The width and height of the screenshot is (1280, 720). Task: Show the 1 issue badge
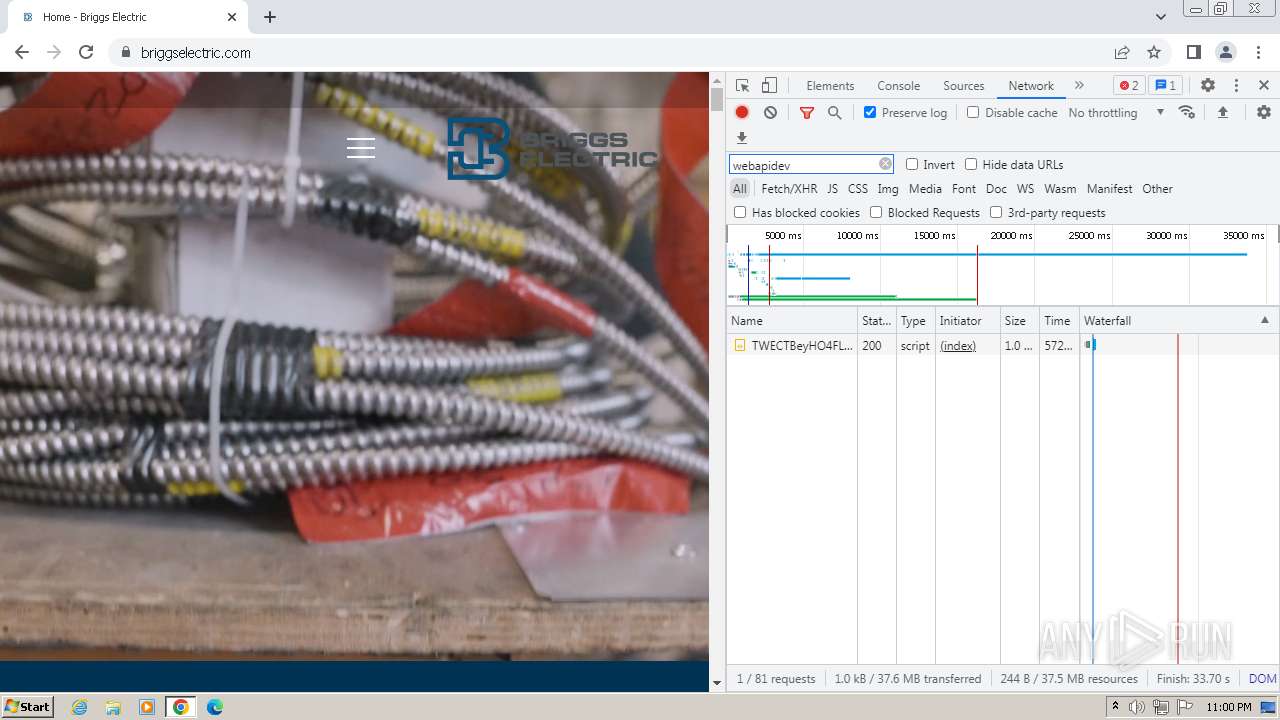click(x=1165, y=86)
